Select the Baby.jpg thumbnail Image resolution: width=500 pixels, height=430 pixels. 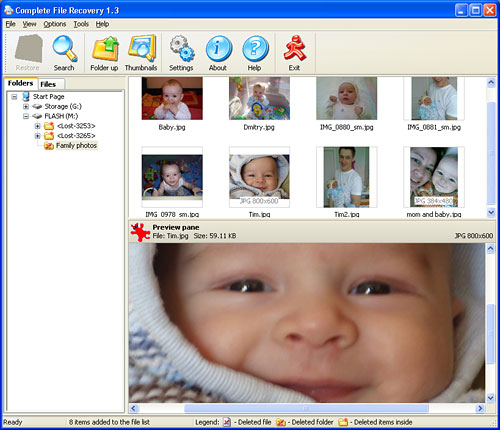point(172,98)
